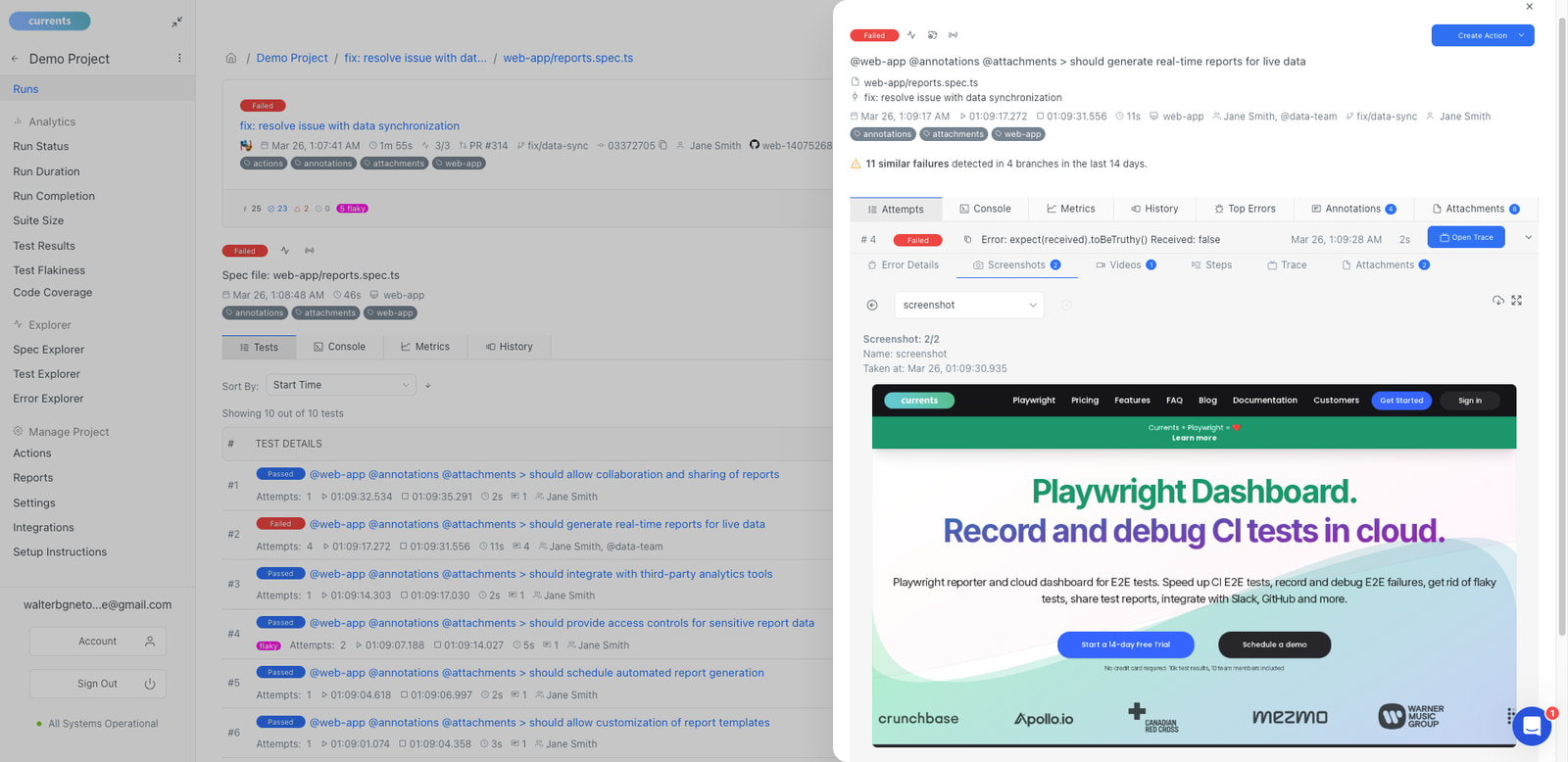This screenshot has height=762, width=1568.
Task: Open the screenshot selector dropdown
Action: [969, 306]
